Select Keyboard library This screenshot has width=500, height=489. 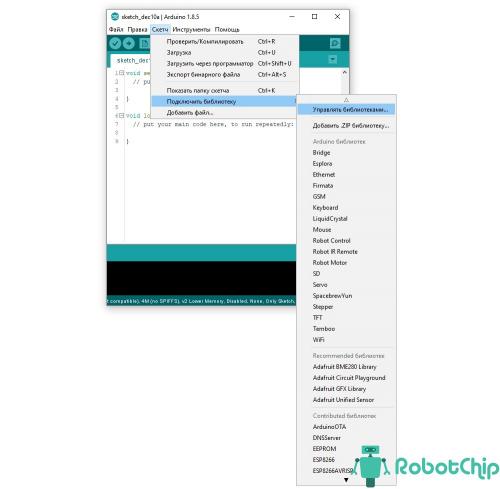tap(346, 208)
